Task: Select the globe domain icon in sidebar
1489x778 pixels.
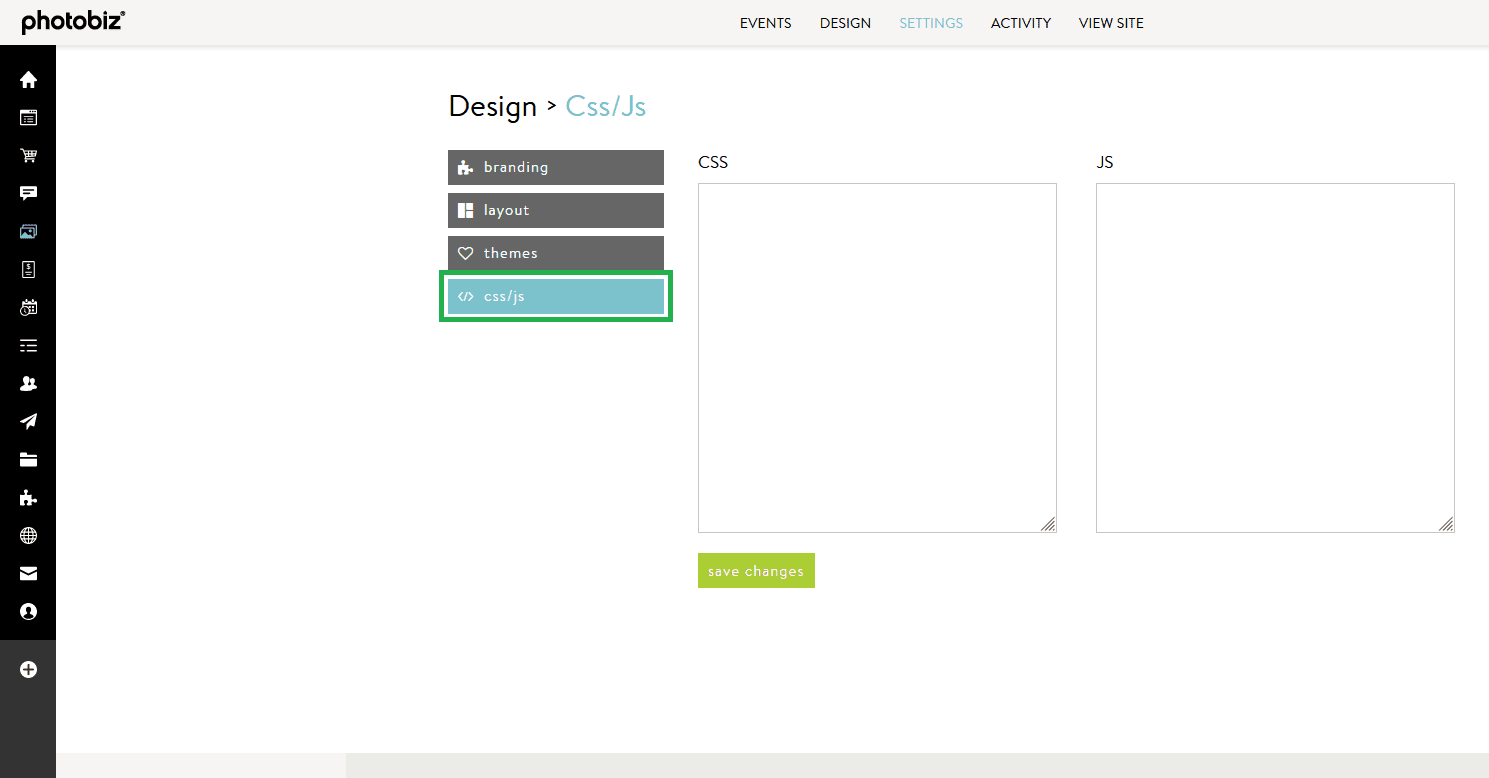Action: tap(28, 535)
